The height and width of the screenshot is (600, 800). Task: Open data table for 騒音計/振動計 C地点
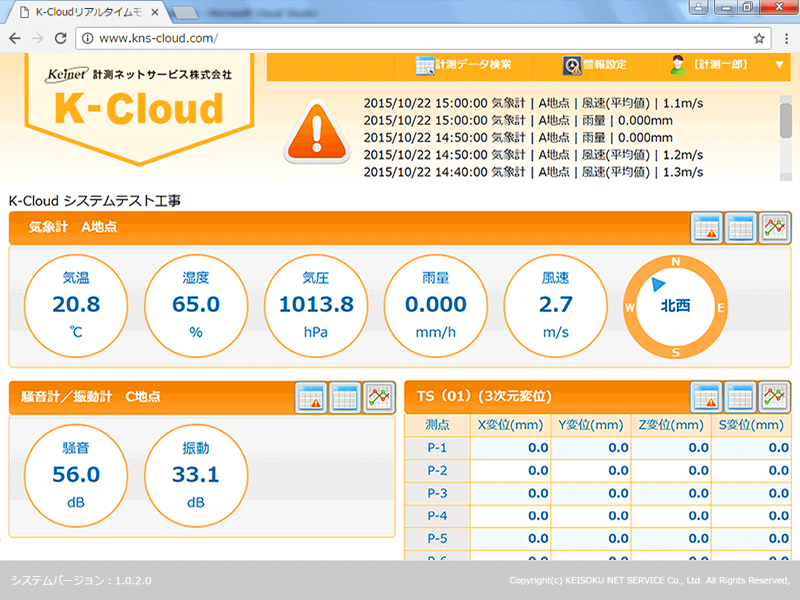[x=345, y=397]
